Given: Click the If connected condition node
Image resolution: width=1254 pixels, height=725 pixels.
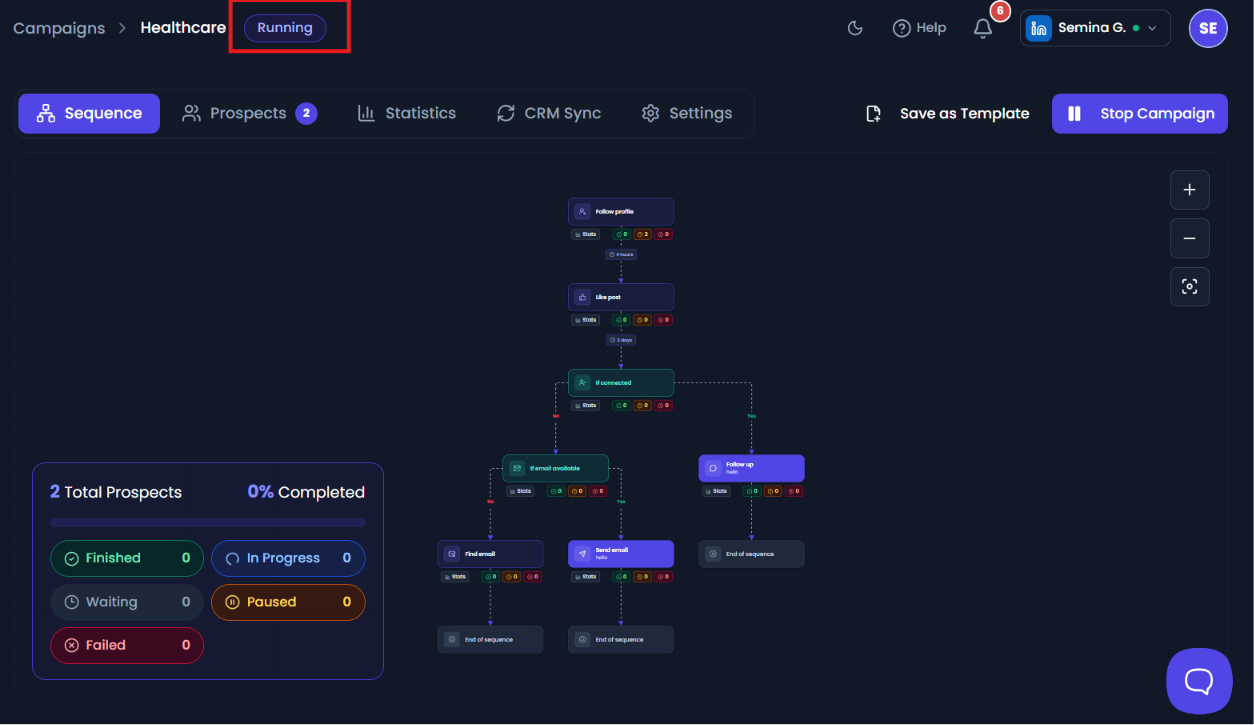Looking at the screenshot, I should 621,382.
